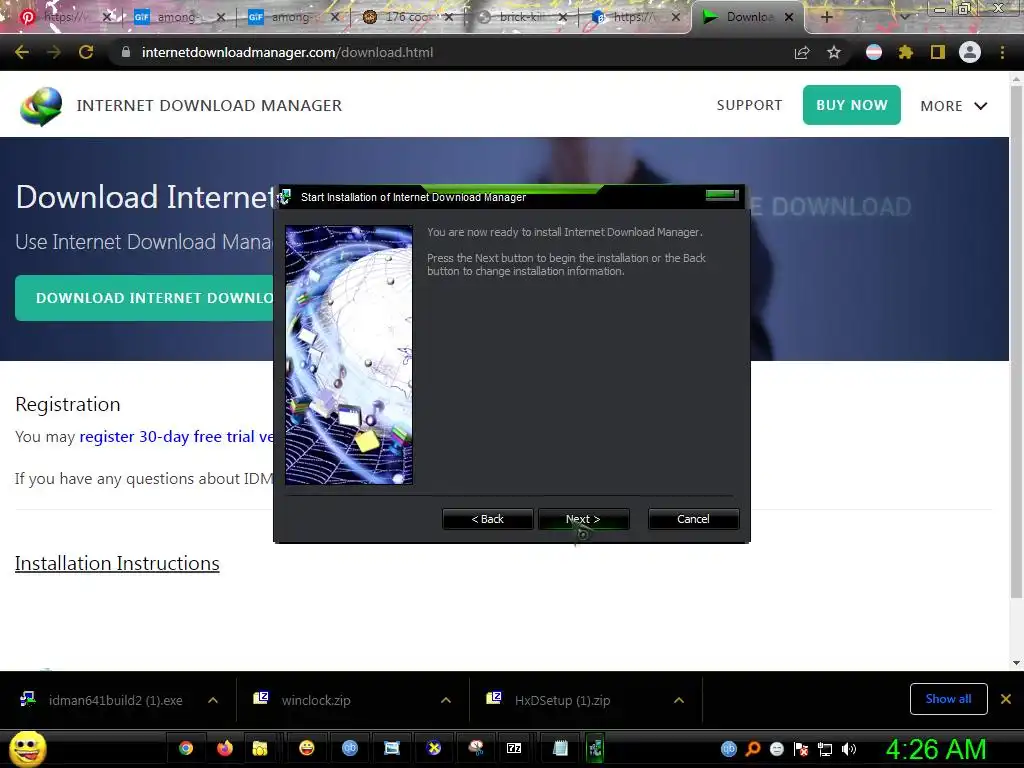Image resolution: width=1024 pixels, height=768 pixels.
Task: Share this page via the share icon
Action: pos(802,52)
